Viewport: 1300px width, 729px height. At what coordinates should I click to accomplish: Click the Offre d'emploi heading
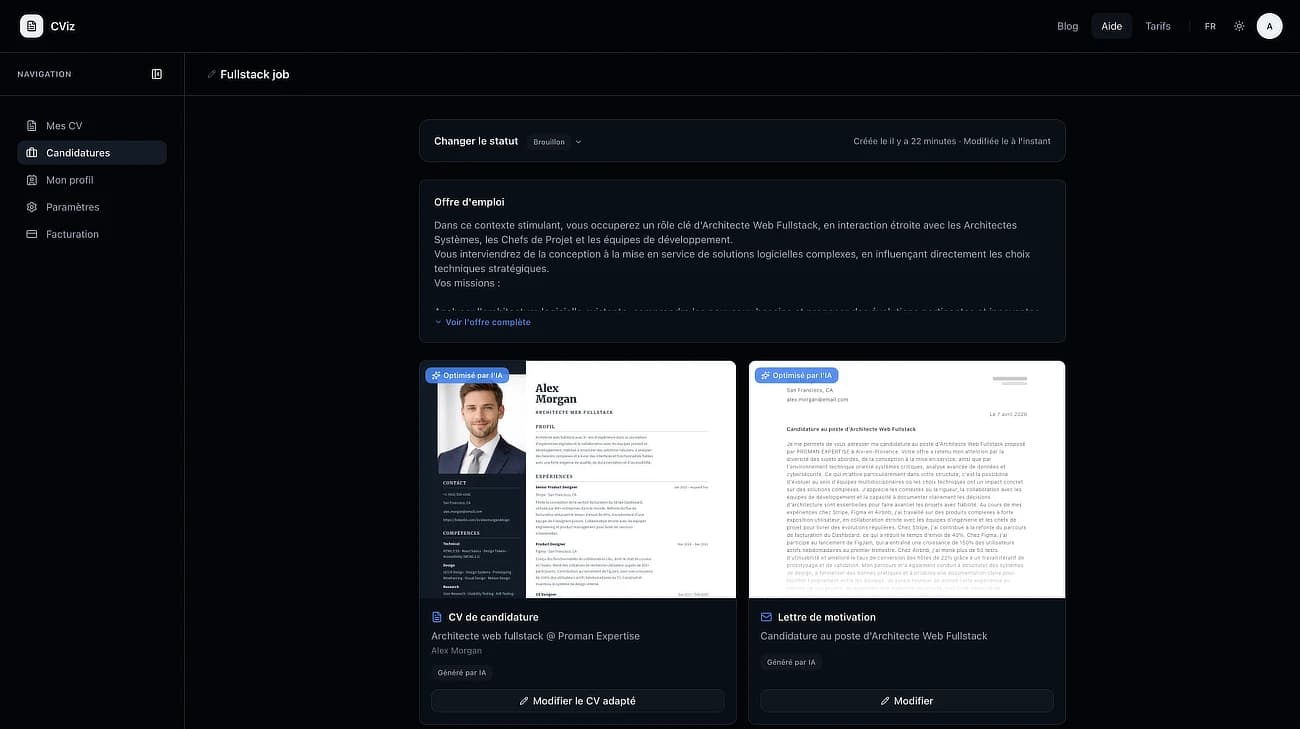coord(469,202)
